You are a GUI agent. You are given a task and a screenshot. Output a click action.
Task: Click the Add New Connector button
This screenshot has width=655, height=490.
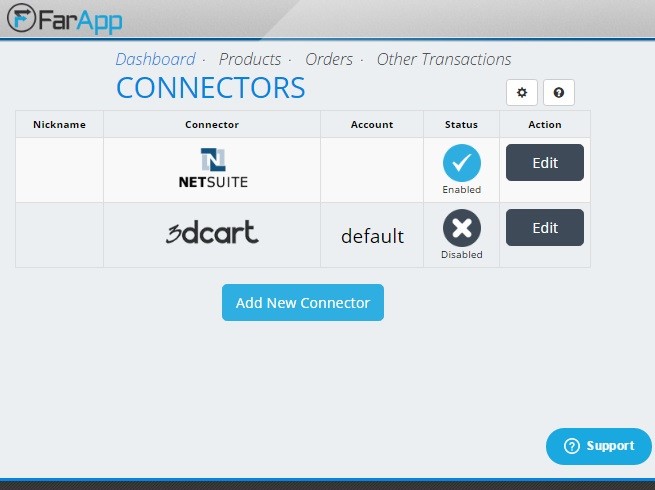(x=303, y=302)
